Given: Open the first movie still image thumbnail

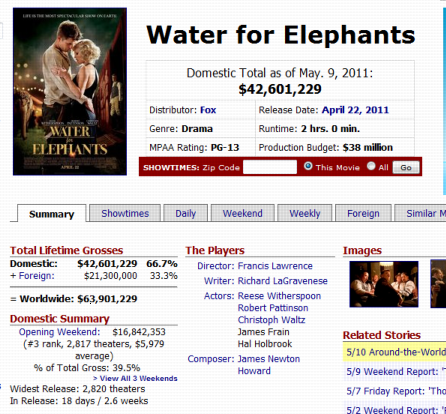Looking at the screenshot, I should [x=384, y=284].
